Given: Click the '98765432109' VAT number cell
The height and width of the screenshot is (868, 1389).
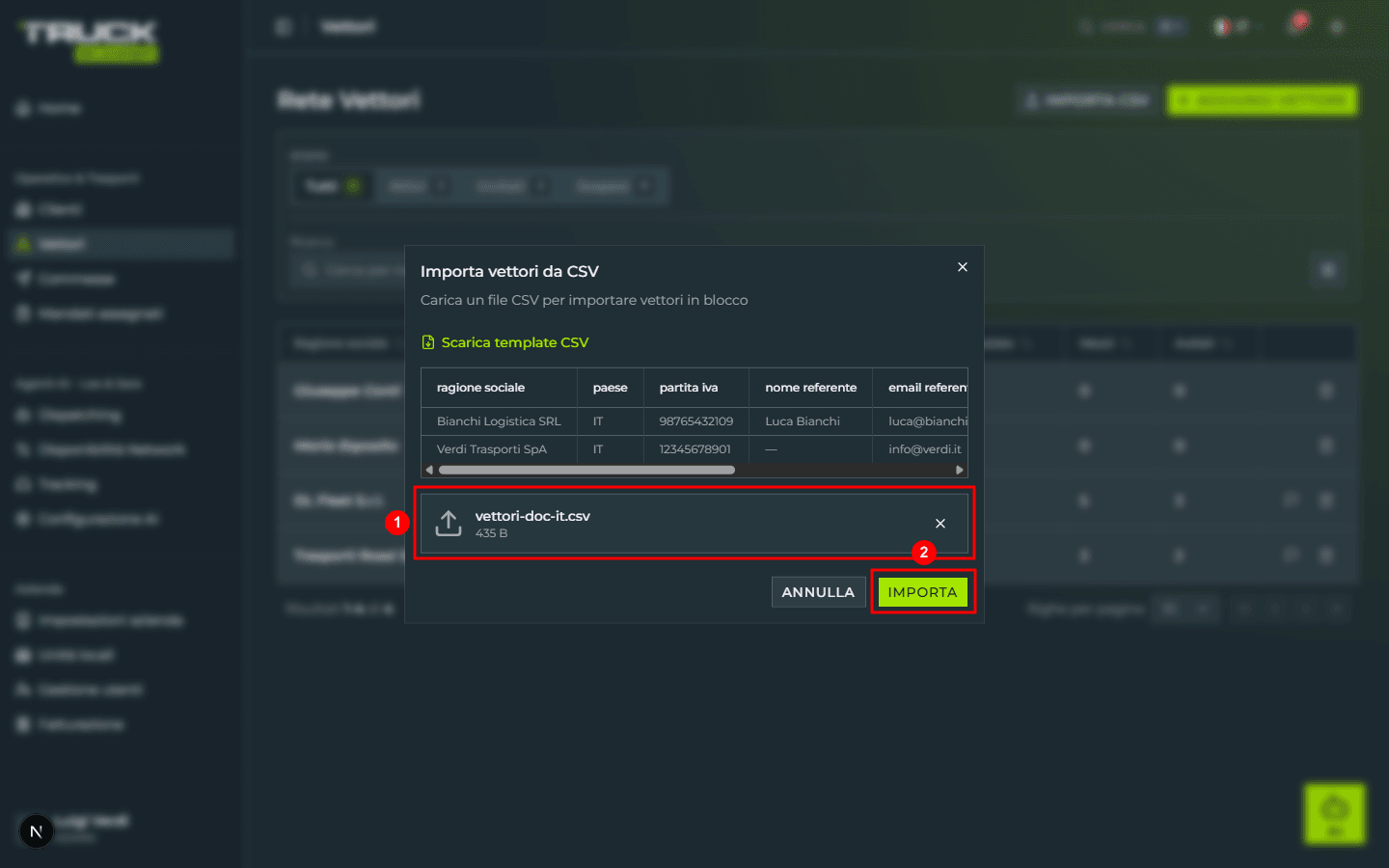Looking at the screenshot, I should point(695,421).
